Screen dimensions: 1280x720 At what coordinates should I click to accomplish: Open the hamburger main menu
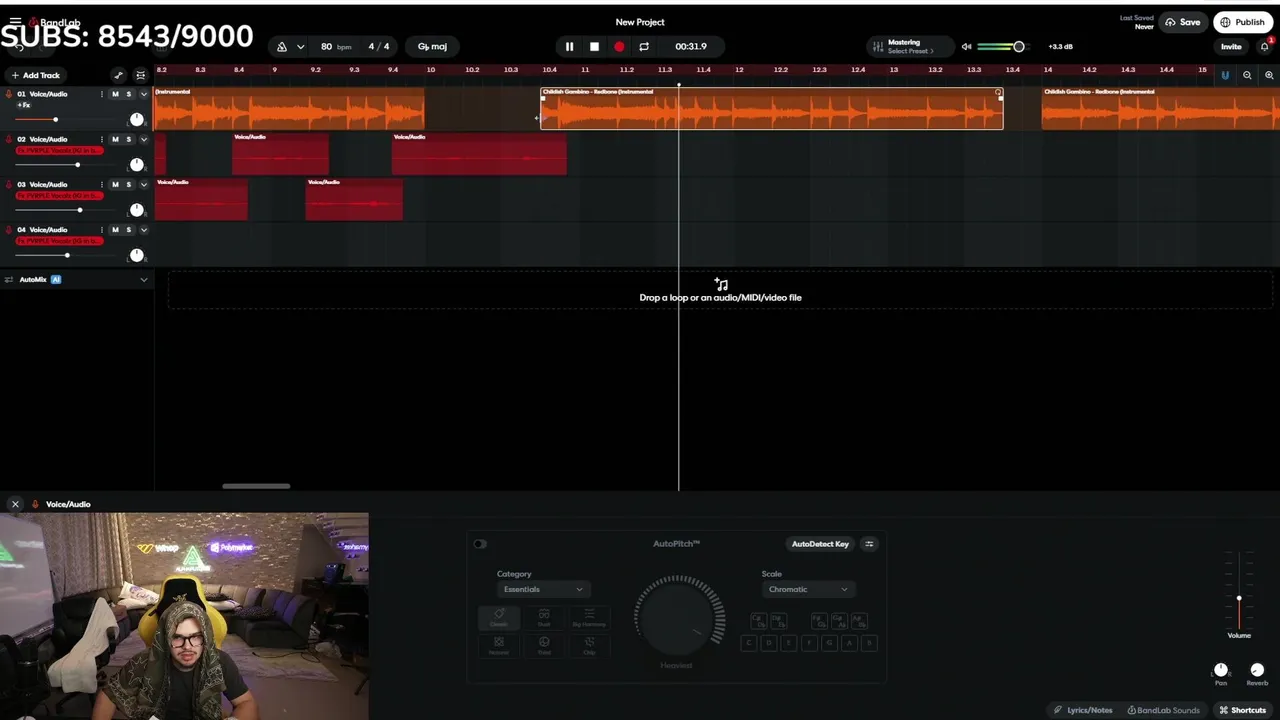tap(15, 22)
